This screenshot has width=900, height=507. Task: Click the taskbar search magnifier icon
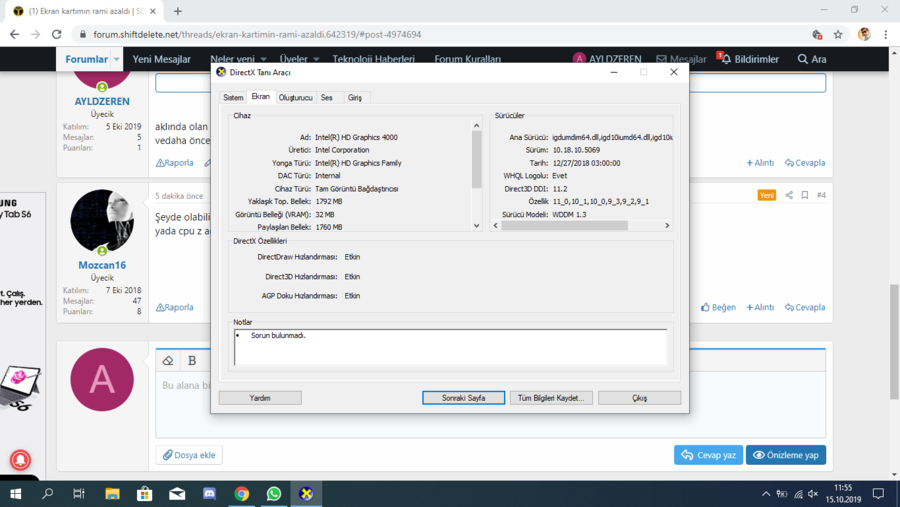[48, 494]
